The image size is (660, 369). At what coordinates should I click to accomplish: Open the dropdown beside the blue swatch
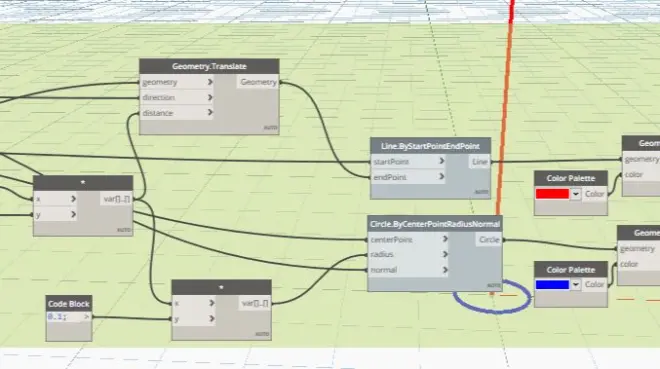(575, 285)
